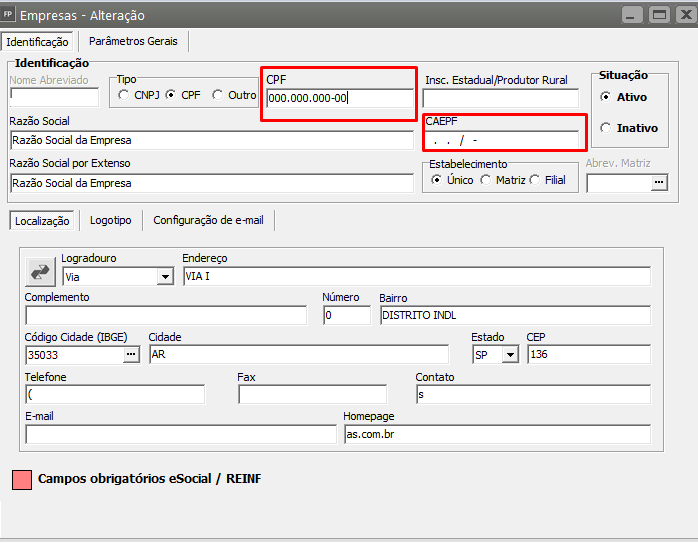
Task: Maximize the Empresas - Alteração window
Action: [x=658, y=14]
